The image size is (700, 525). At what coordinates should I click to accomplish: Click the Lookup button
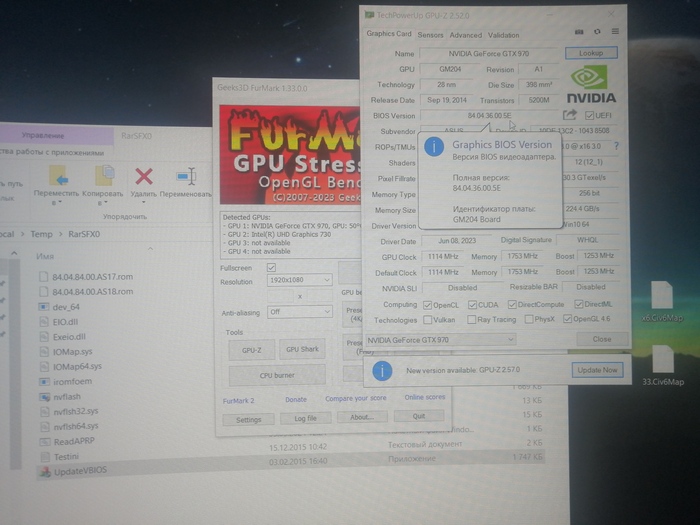[x=591, y=53]
